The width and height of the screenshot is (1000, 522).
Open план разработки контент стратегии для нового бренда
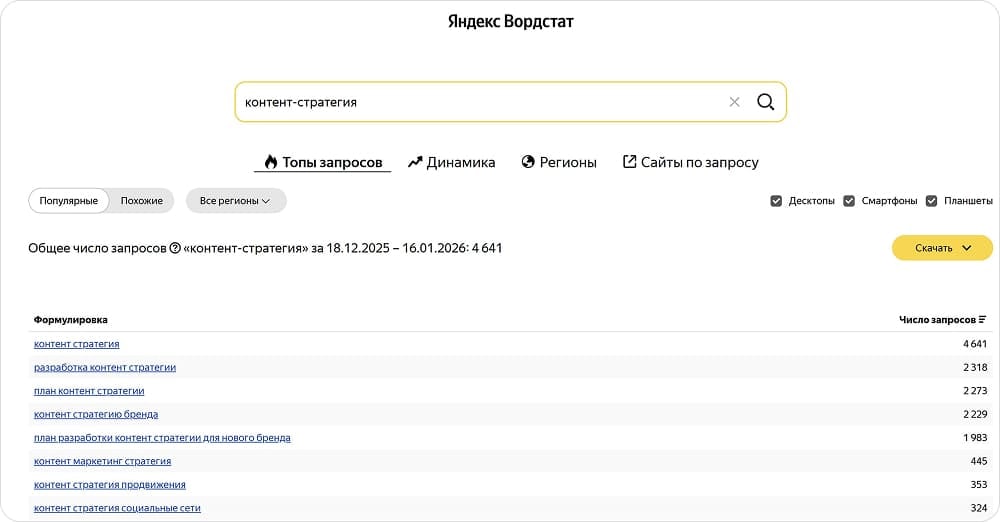(162, 438)
